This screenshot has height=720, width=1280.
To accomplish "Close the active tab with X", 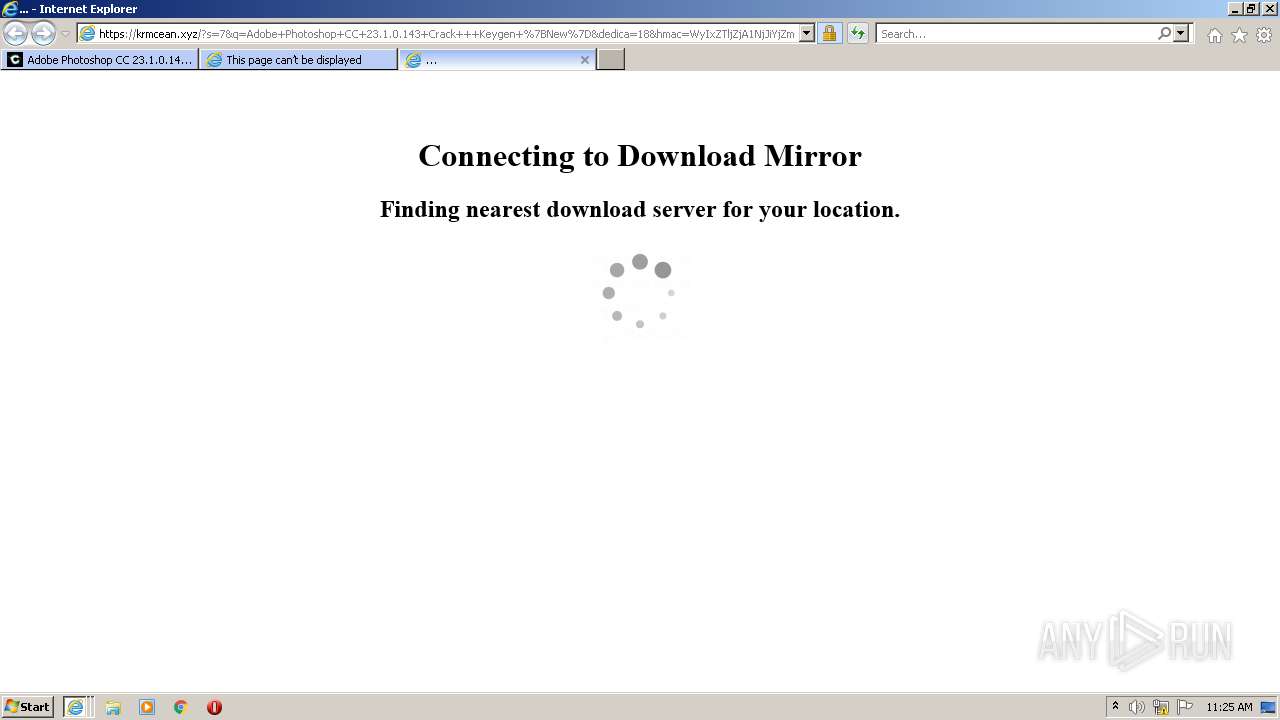I will (585, 60).
